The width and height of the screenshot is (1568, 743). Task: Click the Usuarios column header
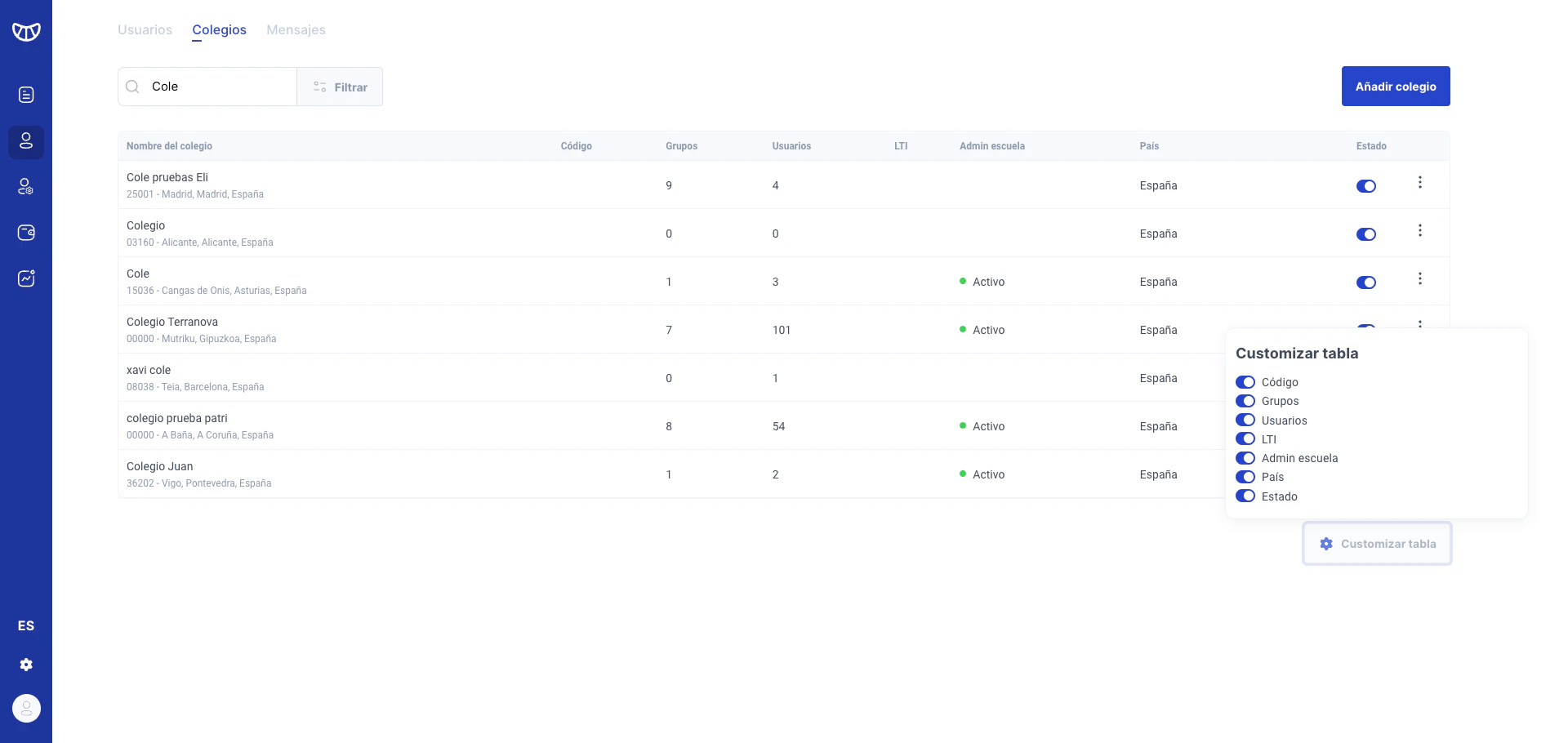point(791,146)
